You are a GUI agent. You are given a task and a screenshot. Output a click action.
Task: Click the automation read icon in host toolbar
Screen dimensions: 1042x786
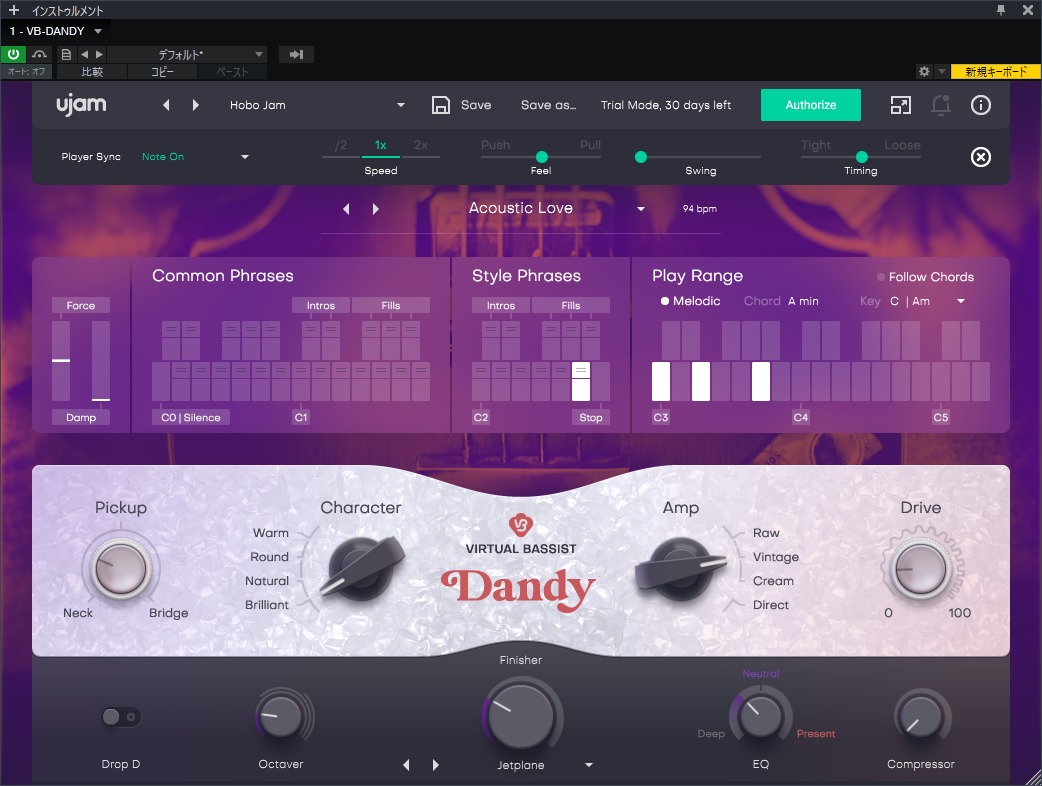click(39, 54)
